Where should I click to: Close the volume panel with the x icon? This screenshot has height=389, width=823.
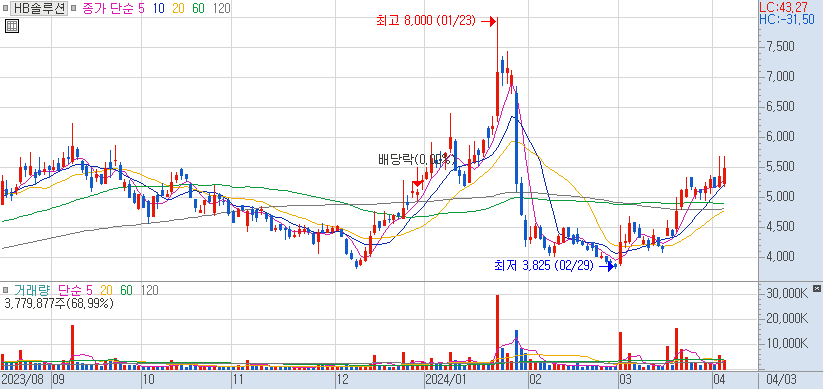(x=816, y=288)
